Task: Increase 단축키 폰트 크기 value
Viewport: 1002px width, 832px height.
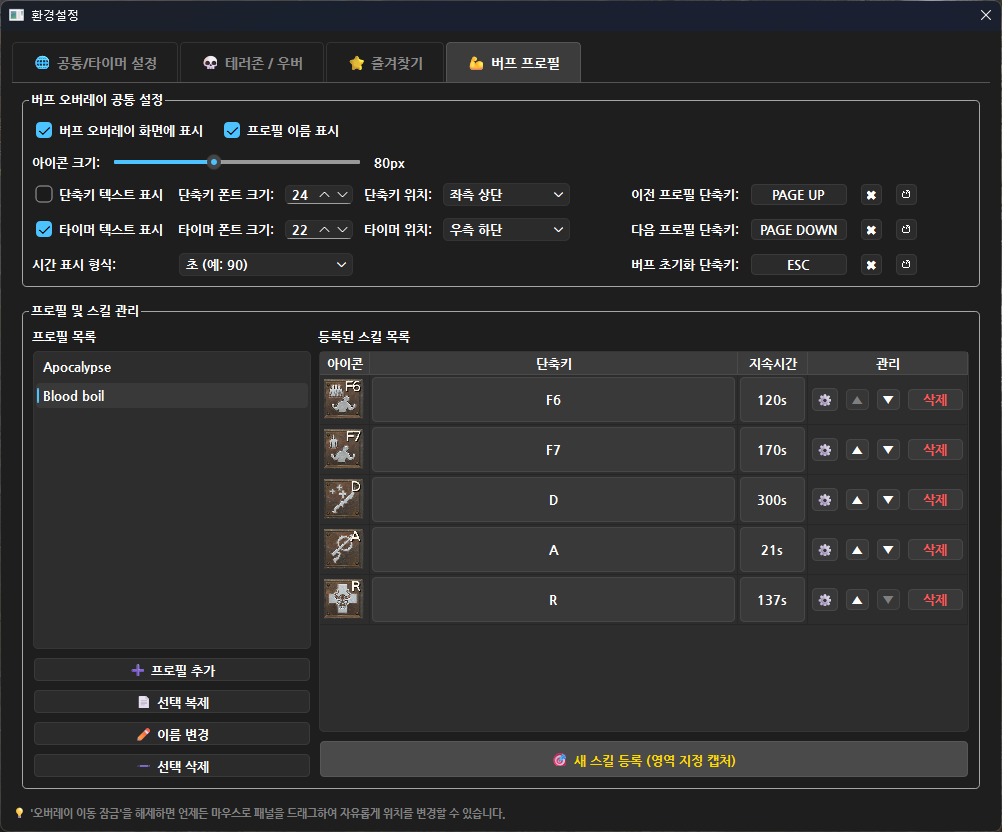Action: click(325, 194)
